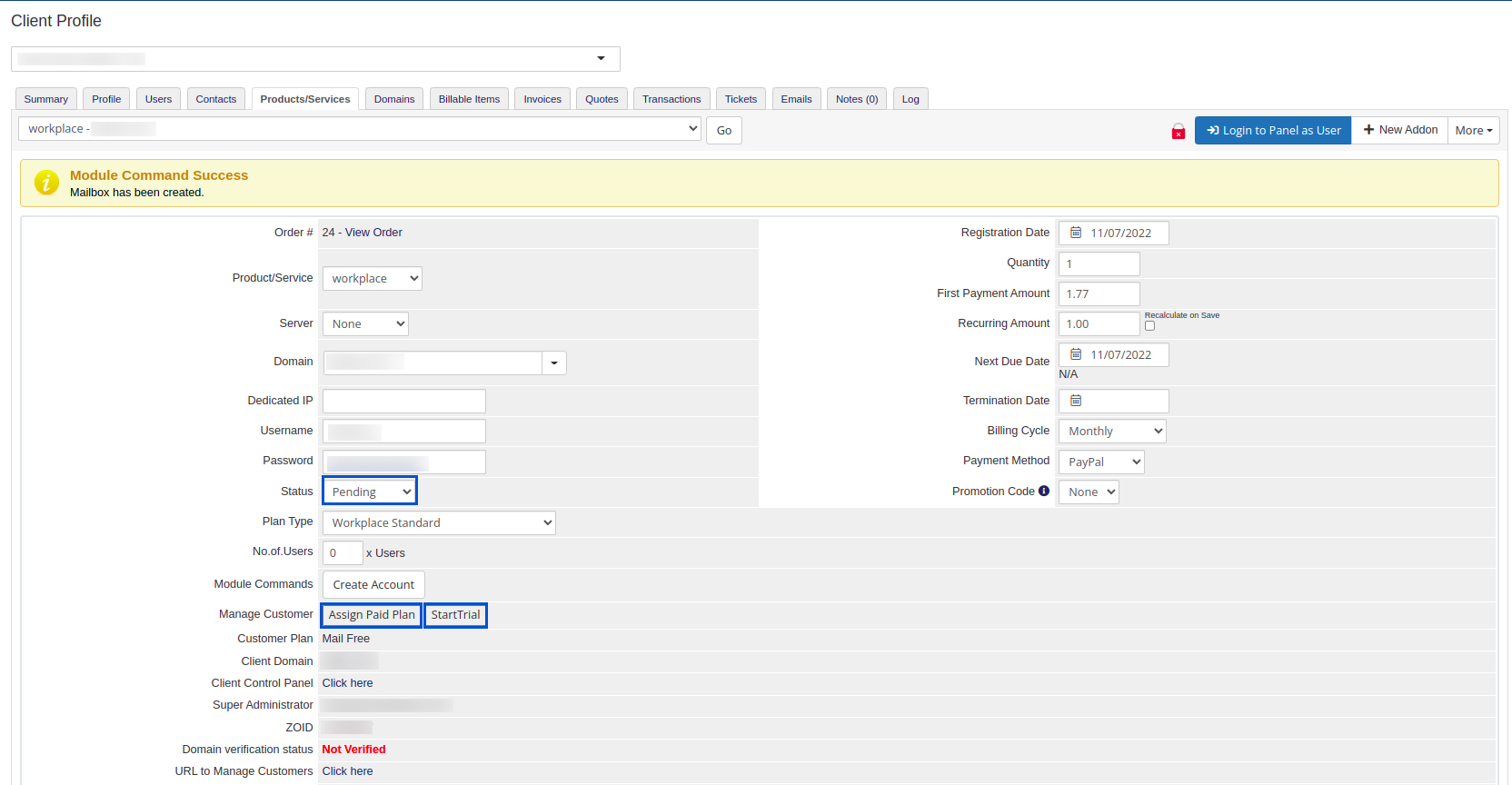Expand the Billing Cycle dropdown
The width and height of the screenshot is (1512, 785).
click(x=1112, y=432)
